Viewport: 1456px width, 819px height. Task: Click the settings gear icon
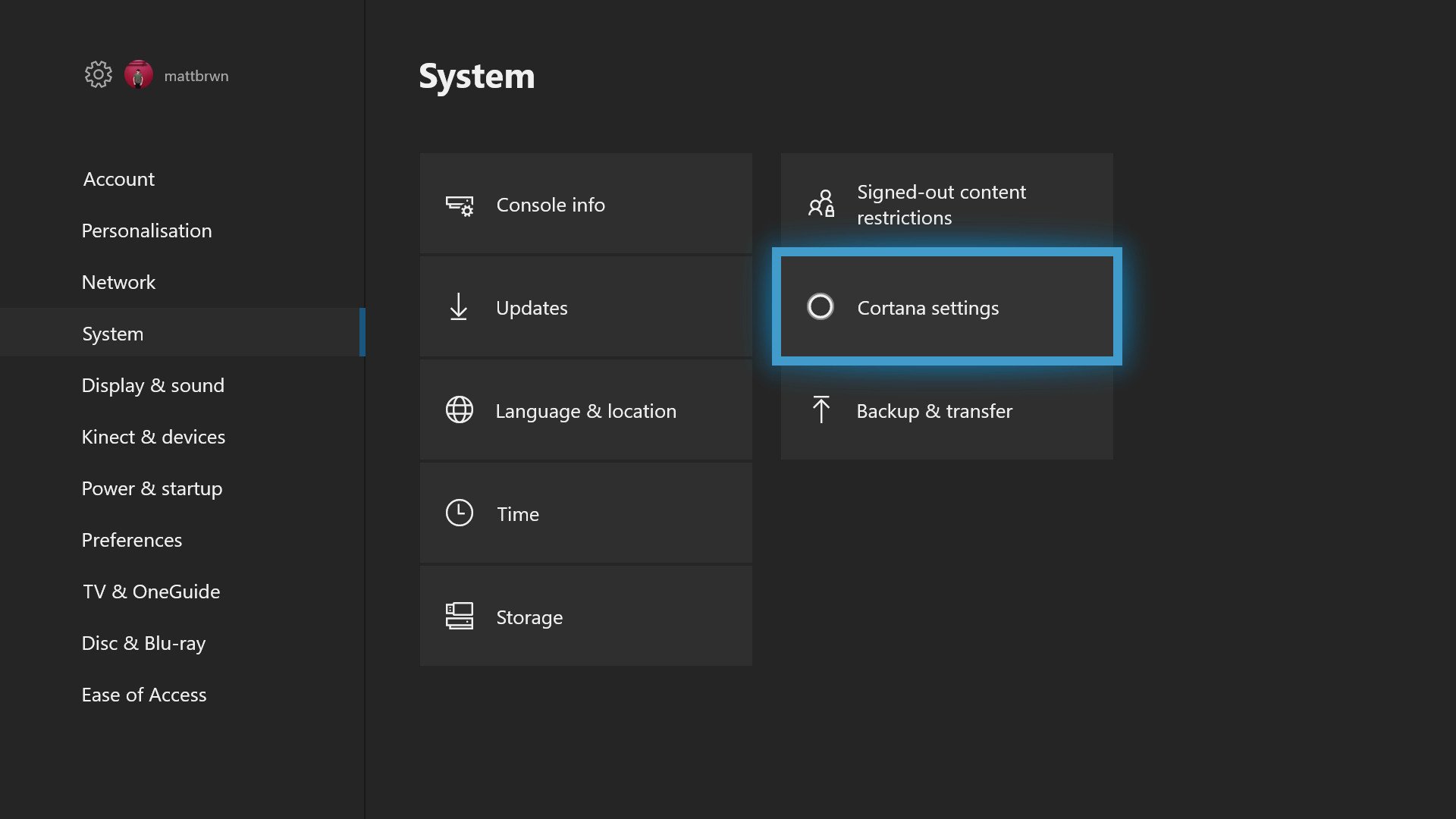(x=98, y=74)
